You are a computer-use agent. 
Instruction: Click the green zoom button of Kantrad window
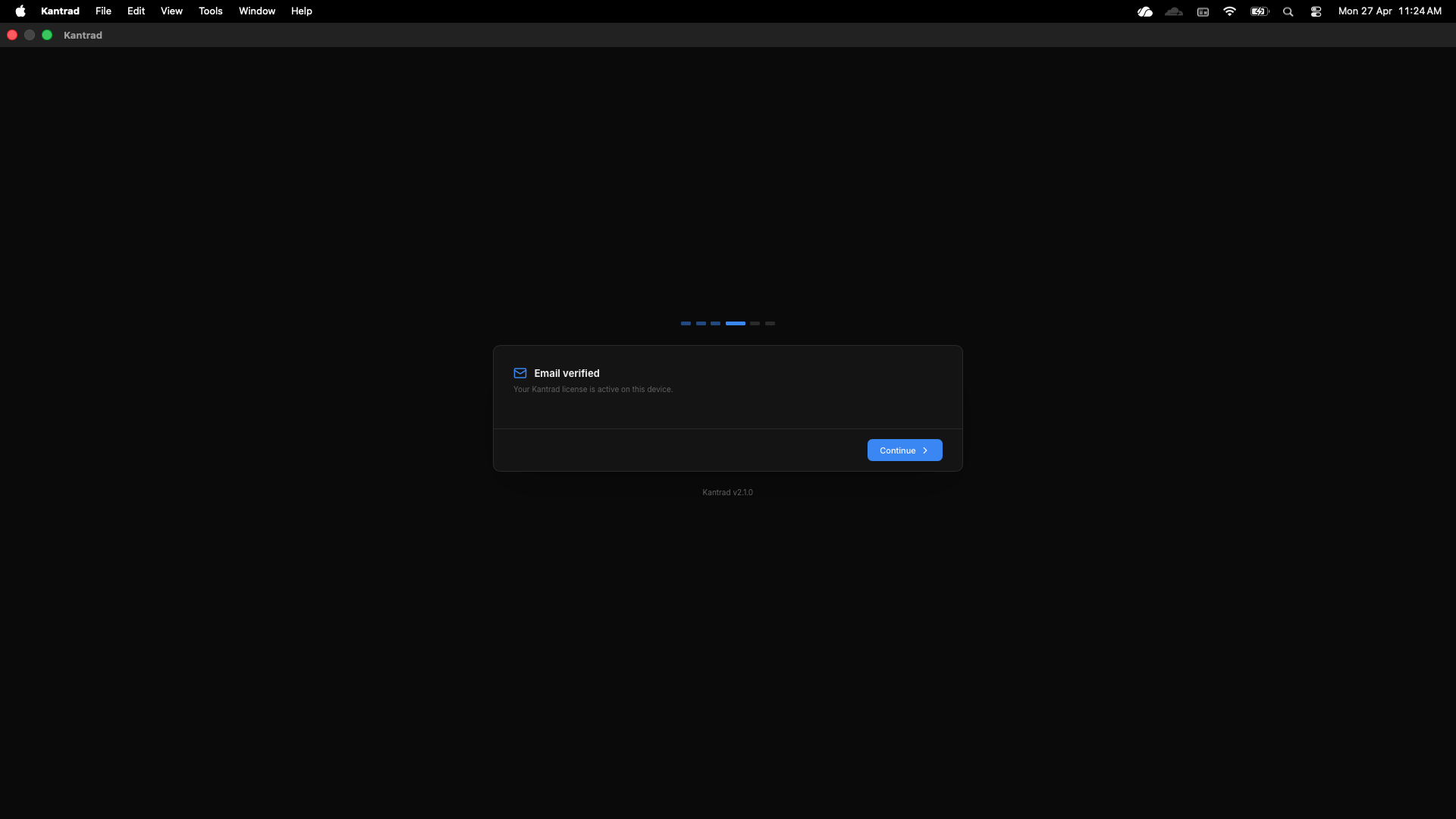click(x=47, y=35)
